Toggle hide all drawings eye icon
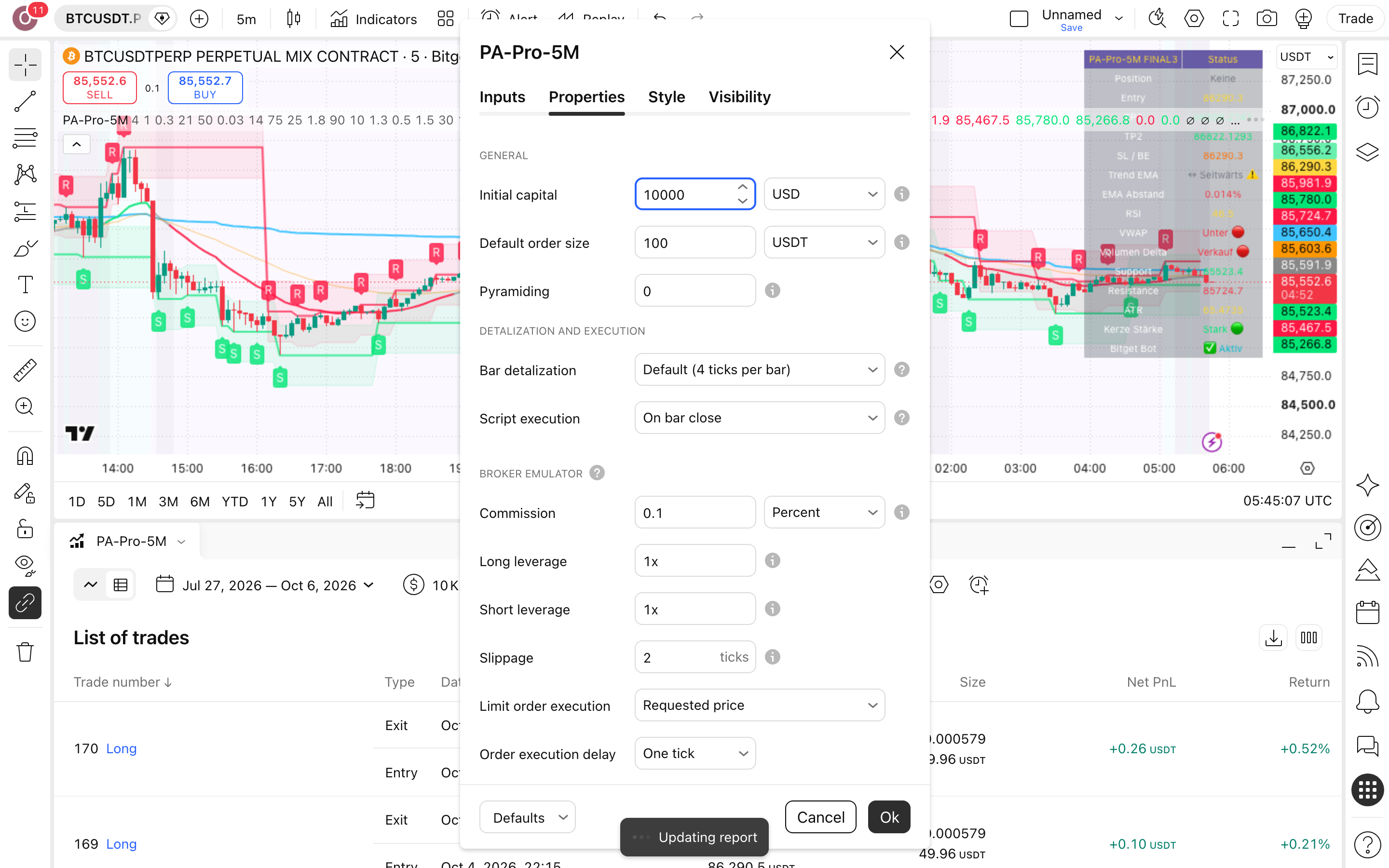Screen dimensions: 1389x868 click(25, 566)
